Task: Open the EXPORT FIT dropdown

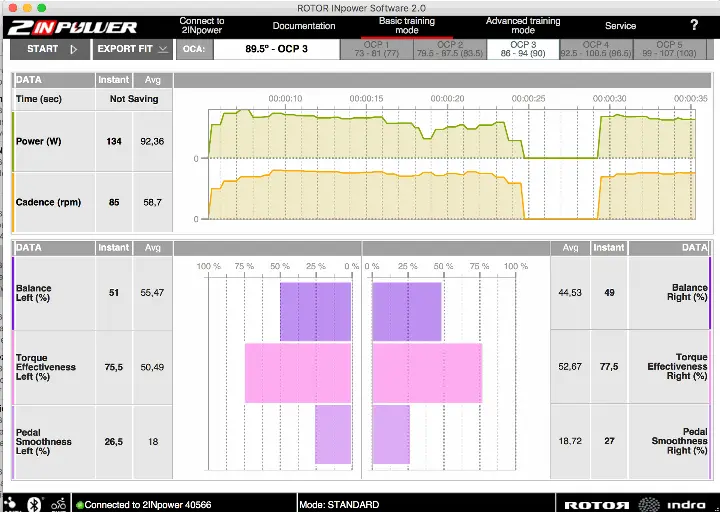Action: [133, 49]
